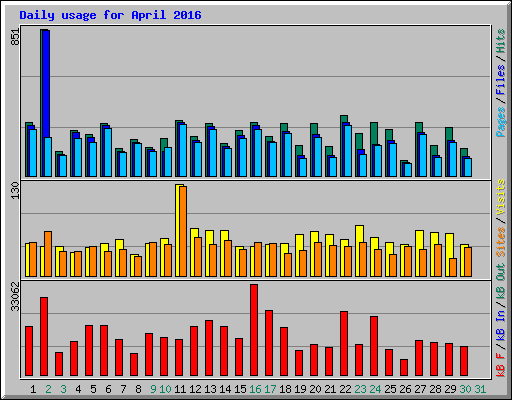512x400 pixels.
Task: Click day label 18
Action: click(285, 389)
